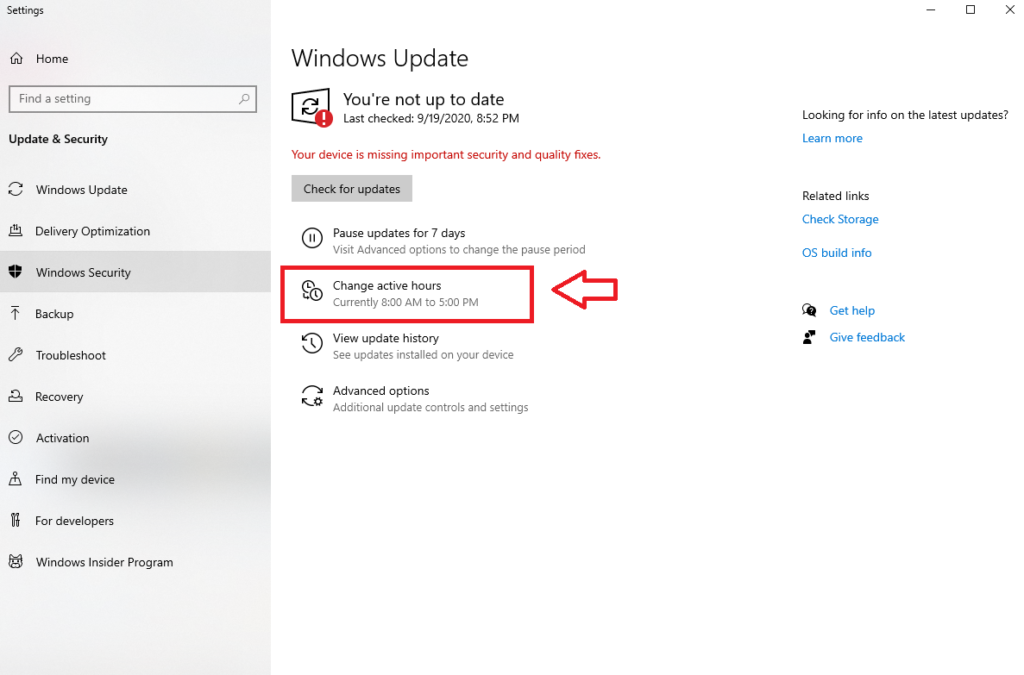Click the Give feedback link

click(867, 337)
